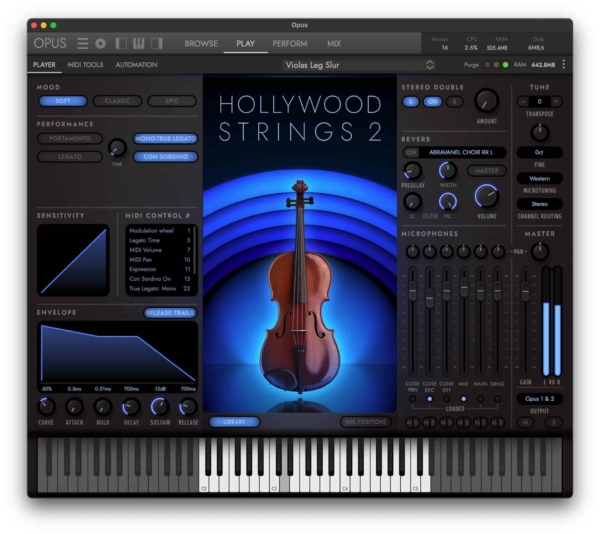Click the Fine tune knob
The width and height of the screenshot is (600, 534).
[540, 133]
